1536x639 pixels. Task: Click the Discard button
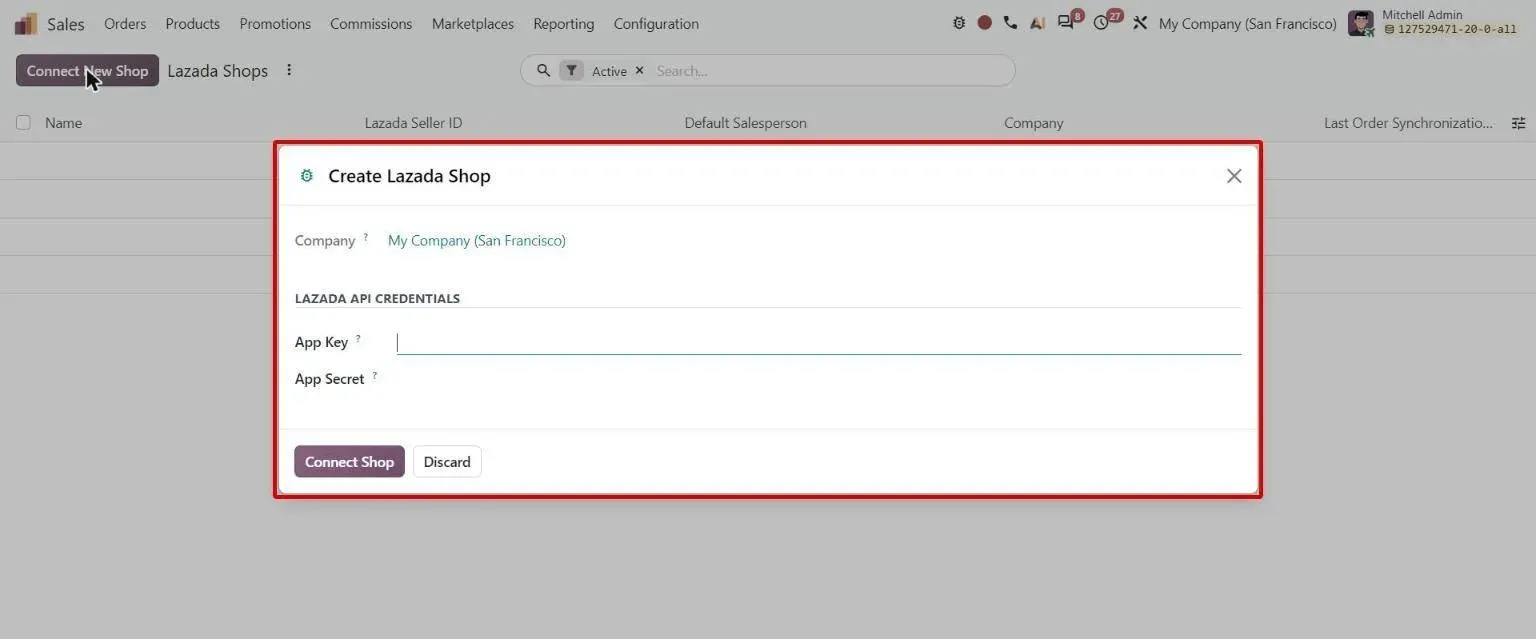(x=447, y=461)
